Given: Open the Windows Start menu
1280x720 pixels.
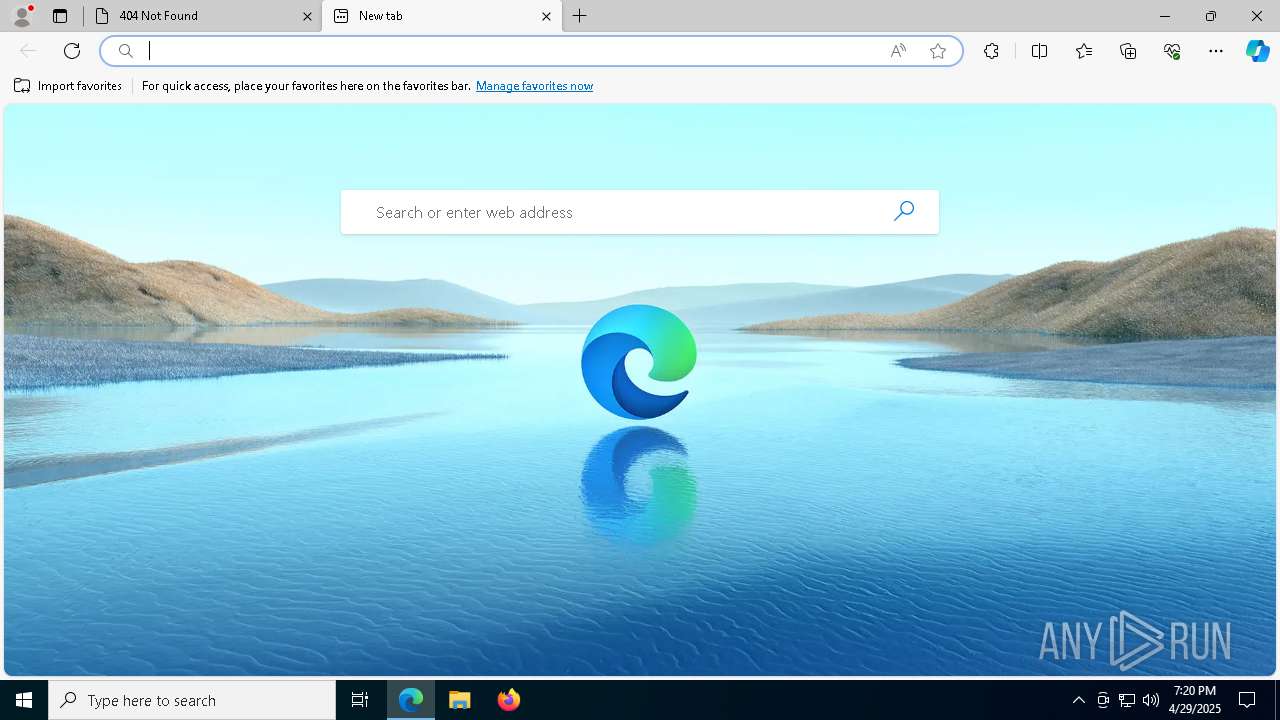Looking at the screenshot, I should pyautogui.click(x=24, y=700).
